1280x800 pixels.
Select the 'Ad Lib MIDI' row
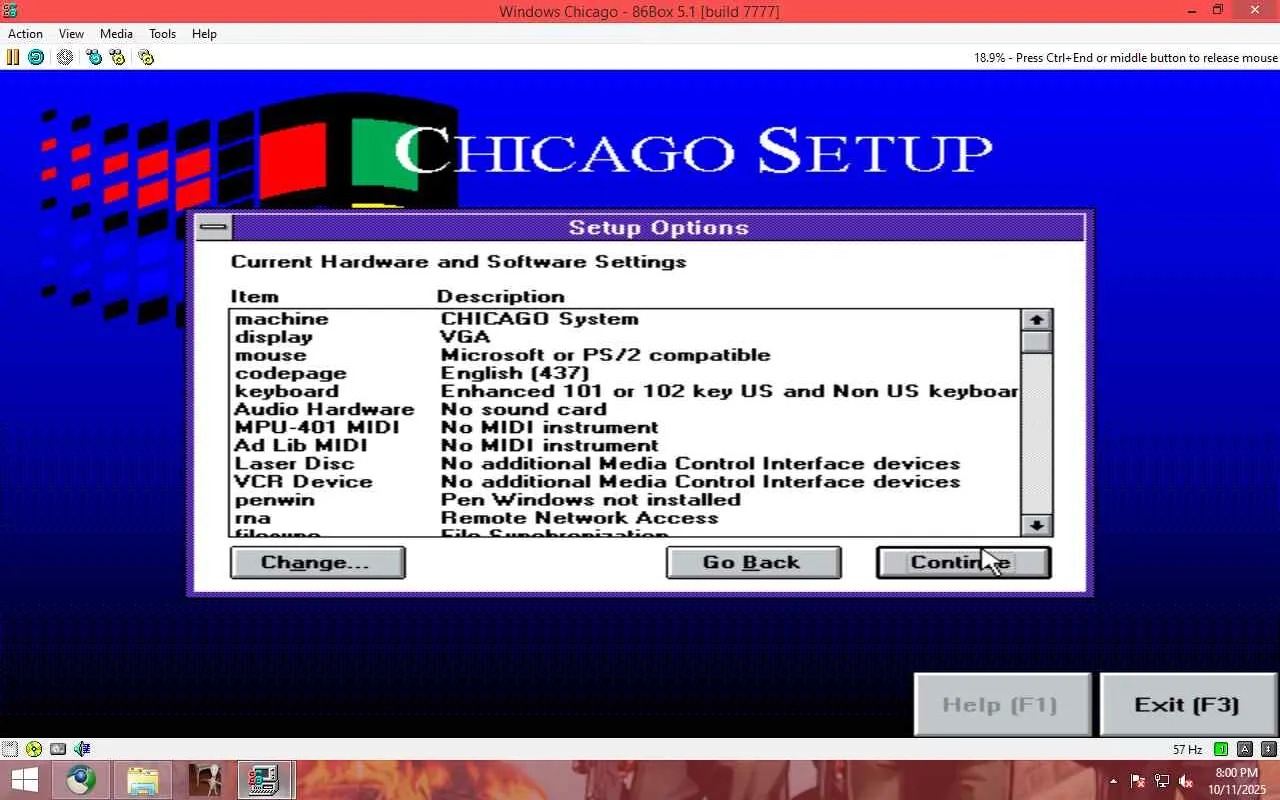click(625, 445)
